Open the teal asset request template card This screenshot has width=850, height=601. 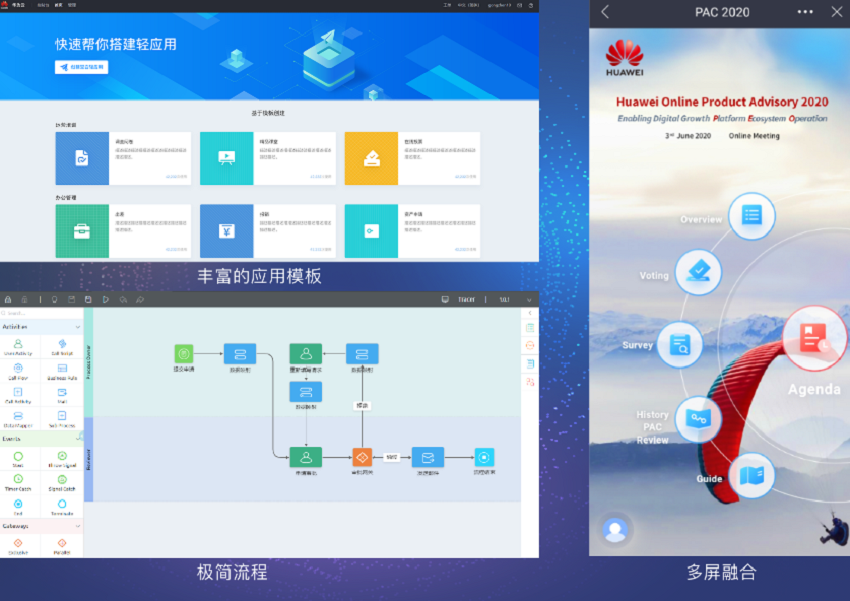click(412, 231)
